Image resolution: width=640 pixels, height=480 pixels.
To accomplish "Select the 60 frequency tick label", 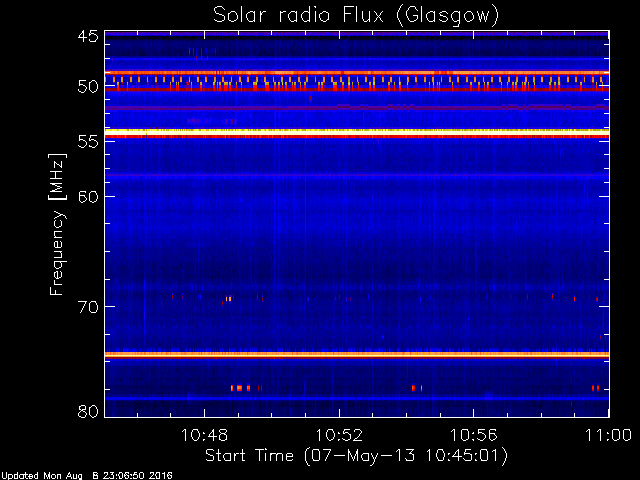I will tap(88, 196).
